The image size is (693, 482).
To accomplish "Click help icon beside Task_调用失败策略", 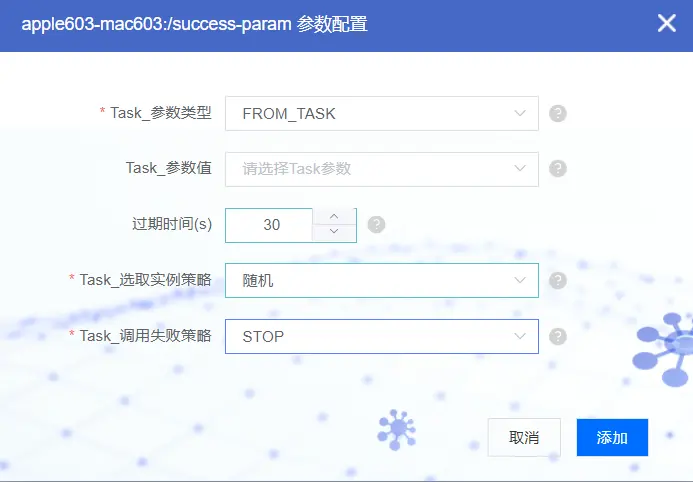I will tap(558, 336).
